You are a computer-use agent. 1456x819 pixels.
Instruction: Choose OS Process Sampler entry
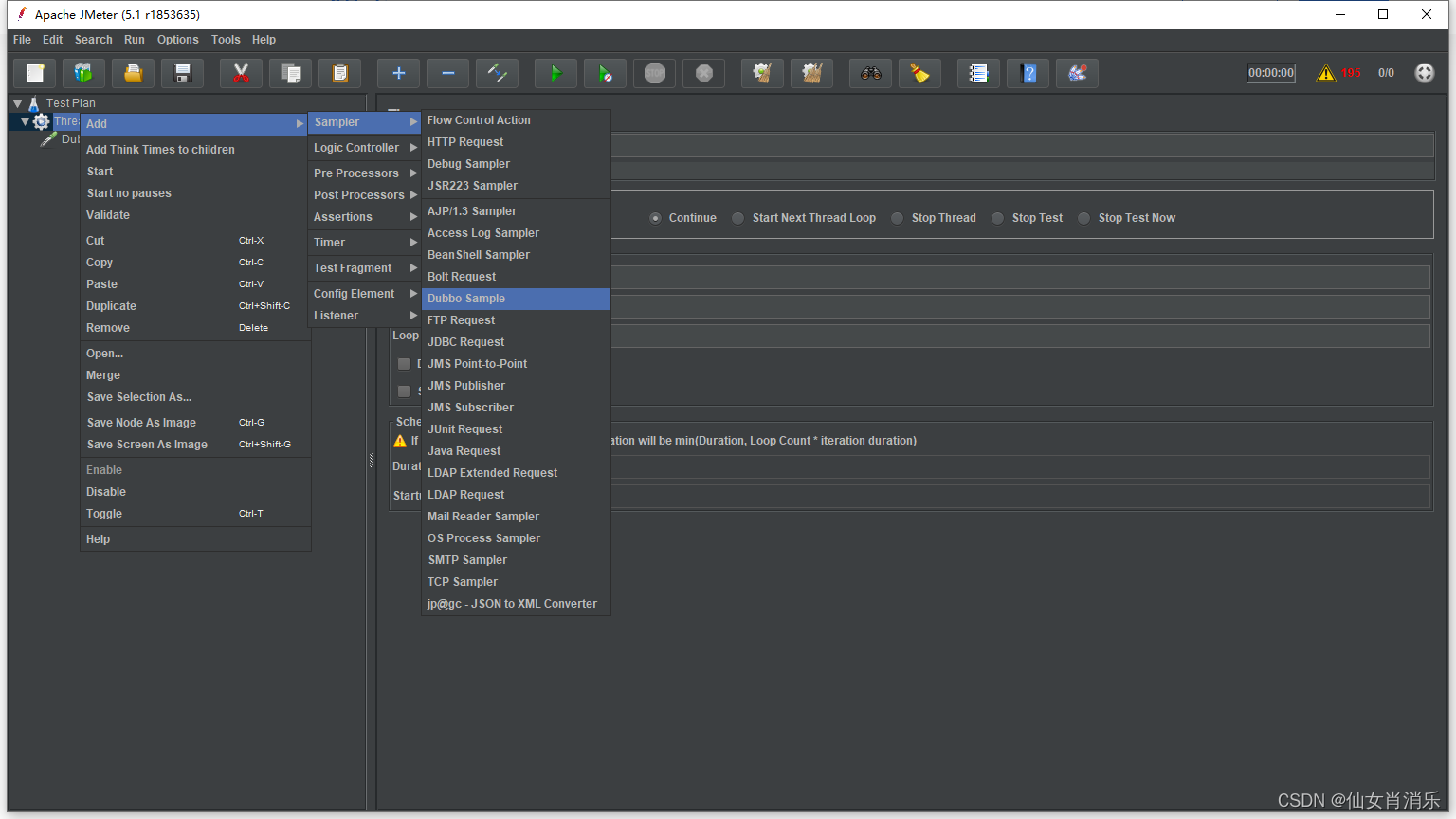pyautogui.click(x=516, y=538)
